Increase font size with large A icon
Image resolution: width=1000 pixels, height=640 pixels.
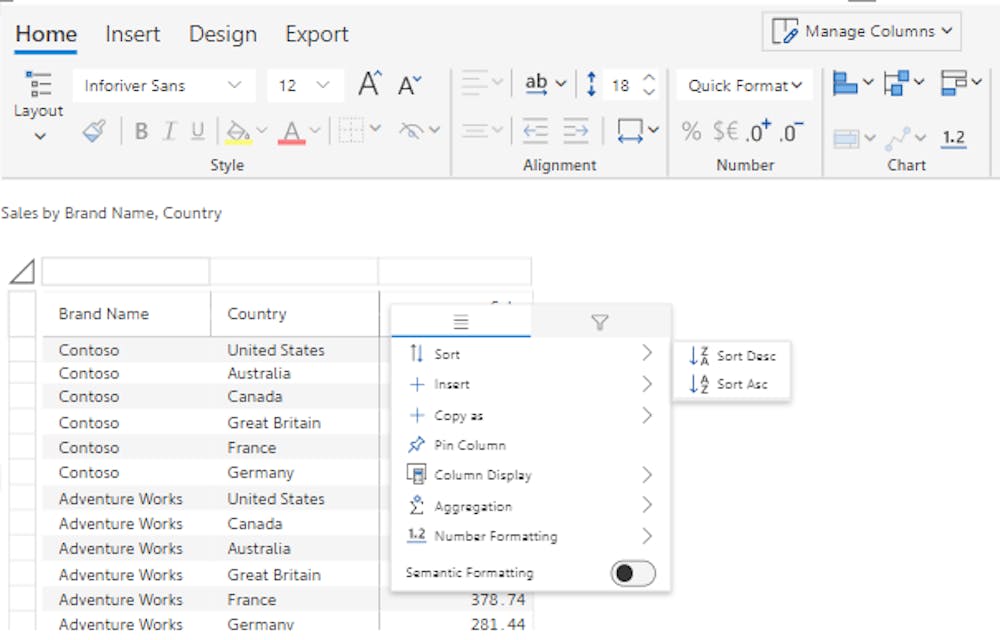[x=369, y=84]
